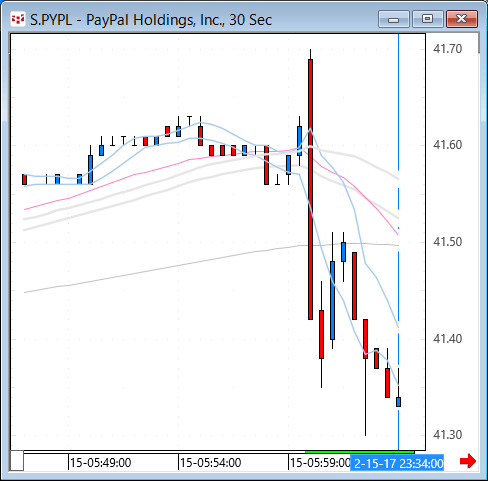Click the 15-05:49:00 time axis label
Screen dimensions: 488x481
point(100,463)
